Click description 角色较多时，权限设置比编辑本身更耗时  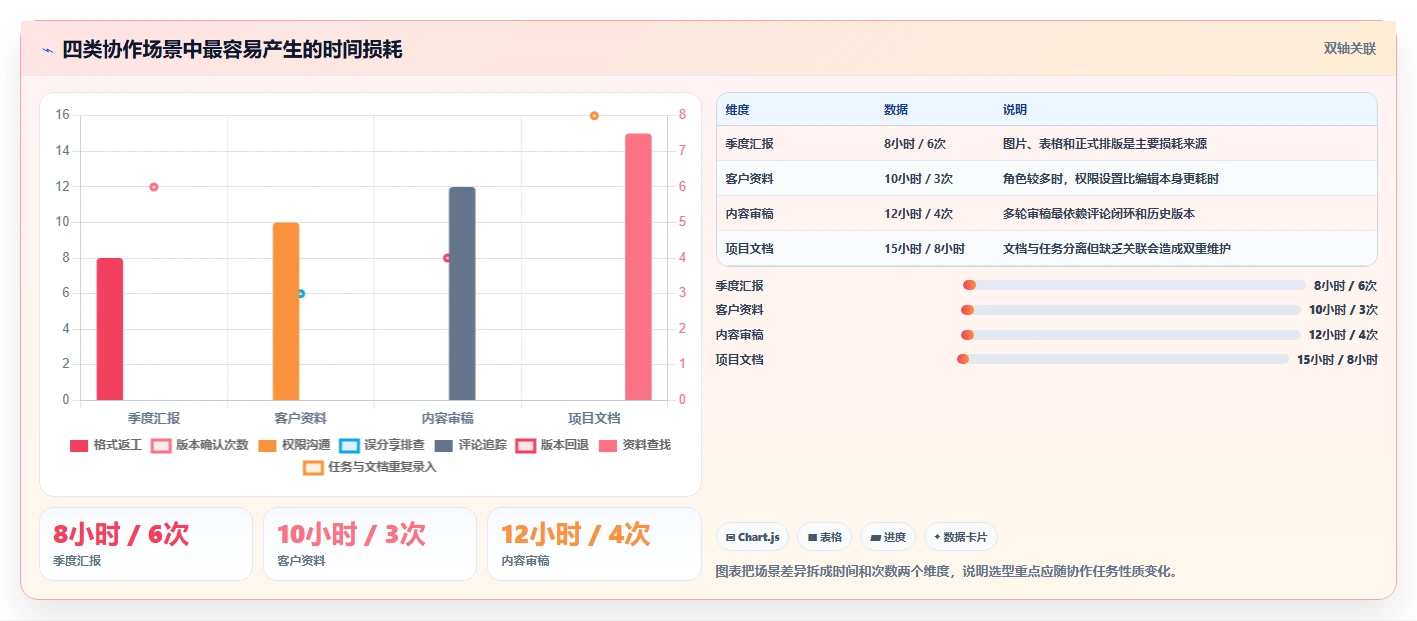click(x=1111, y=179)
